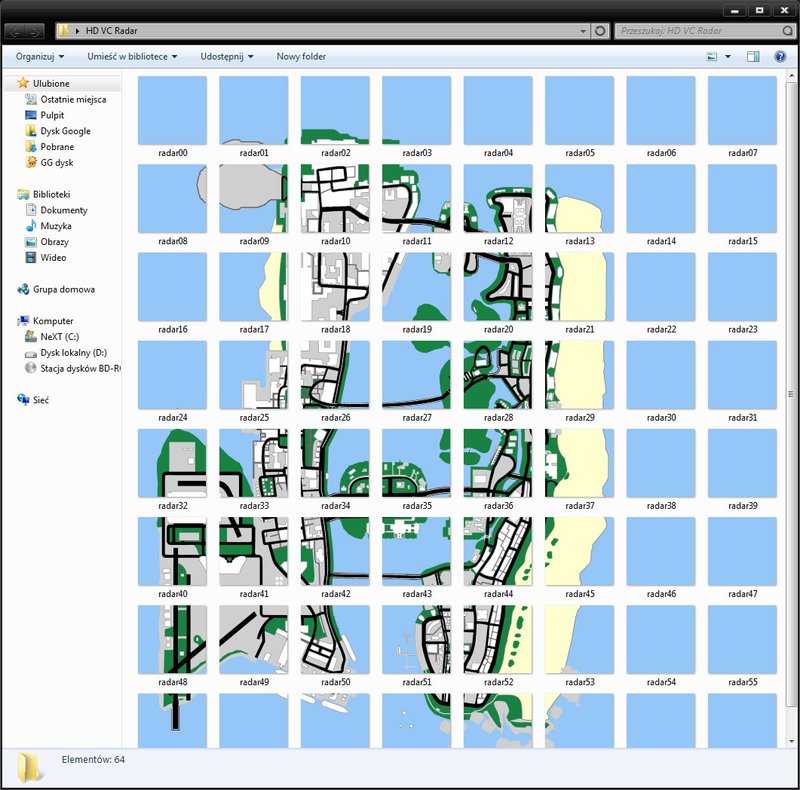The image size is (800, 790).
Task: Select the radar10 map tile
Action: (x=335, y=199)
